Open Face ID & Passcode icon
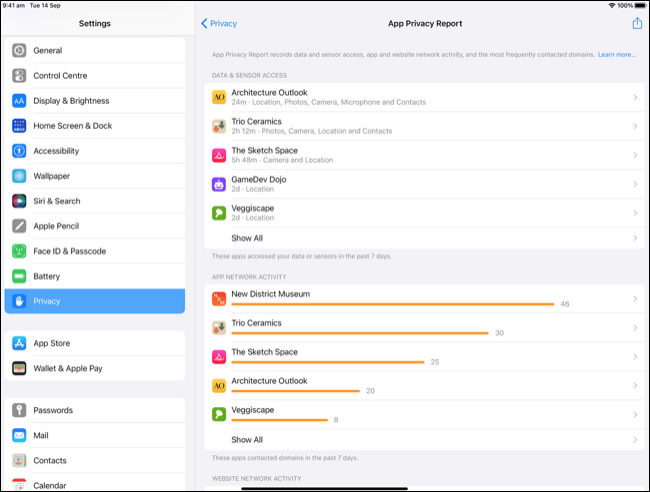This screenshot has width=650, height=492. (x=19, y=251)
